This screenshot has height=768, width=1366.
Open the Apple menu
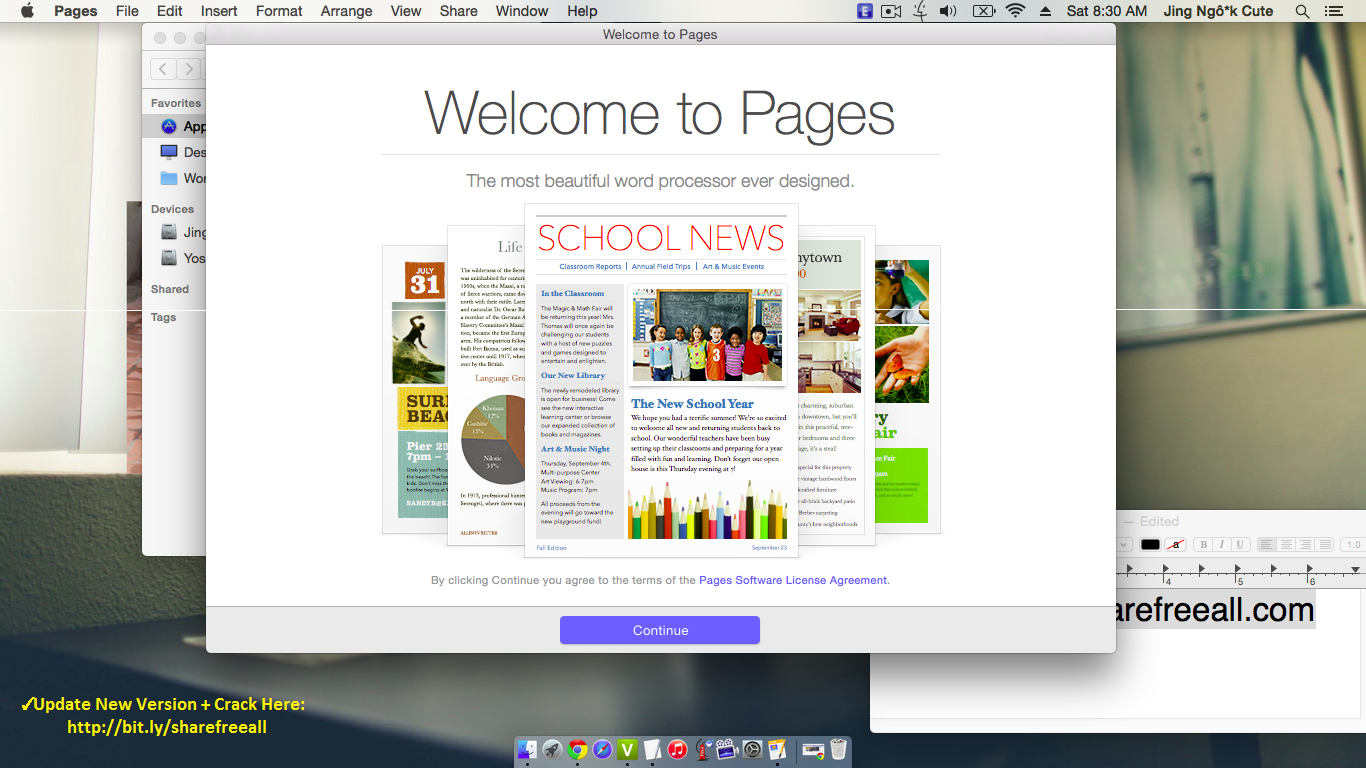pyautogui.click(x=27, y=11)
